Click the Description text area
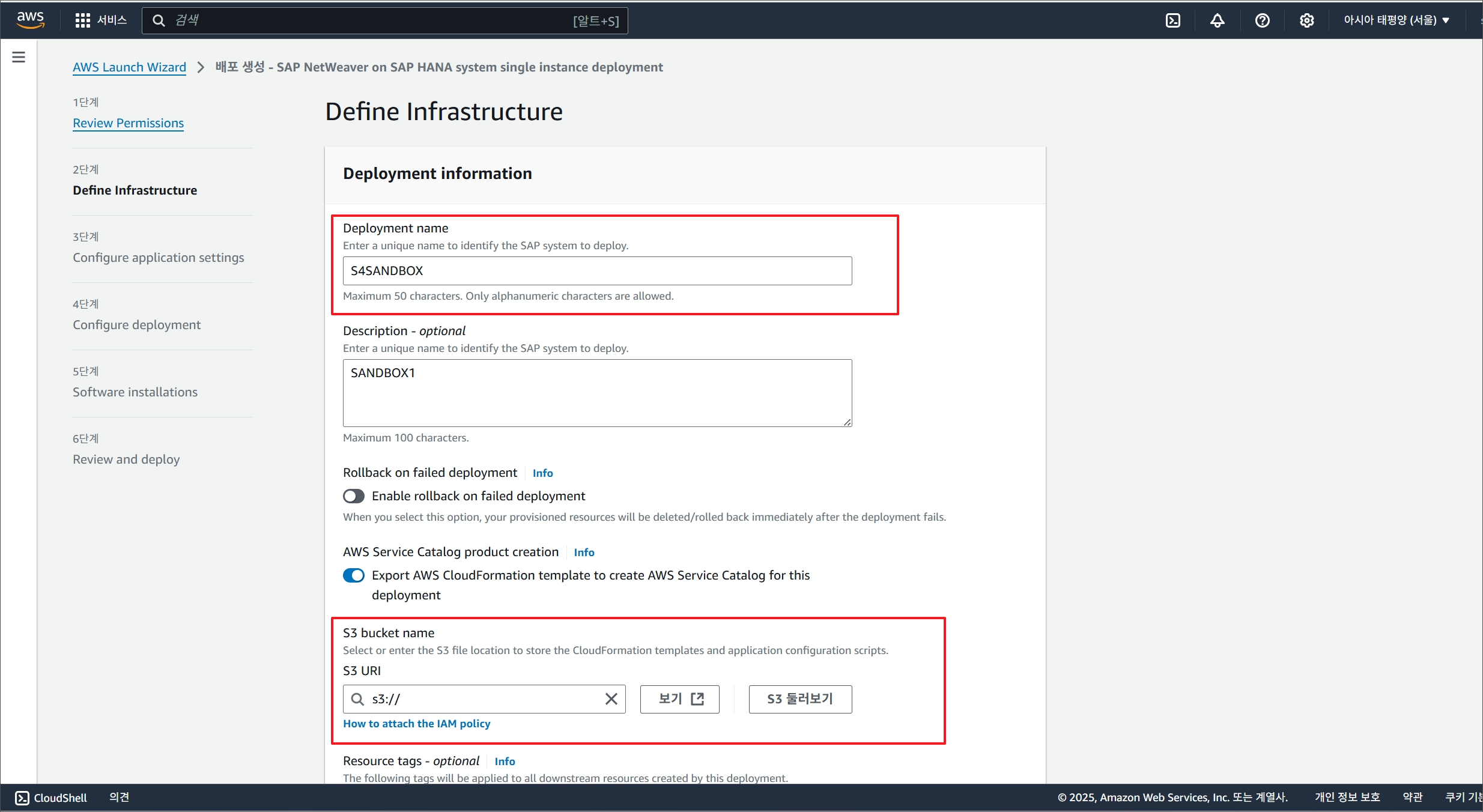 (597, 393)
